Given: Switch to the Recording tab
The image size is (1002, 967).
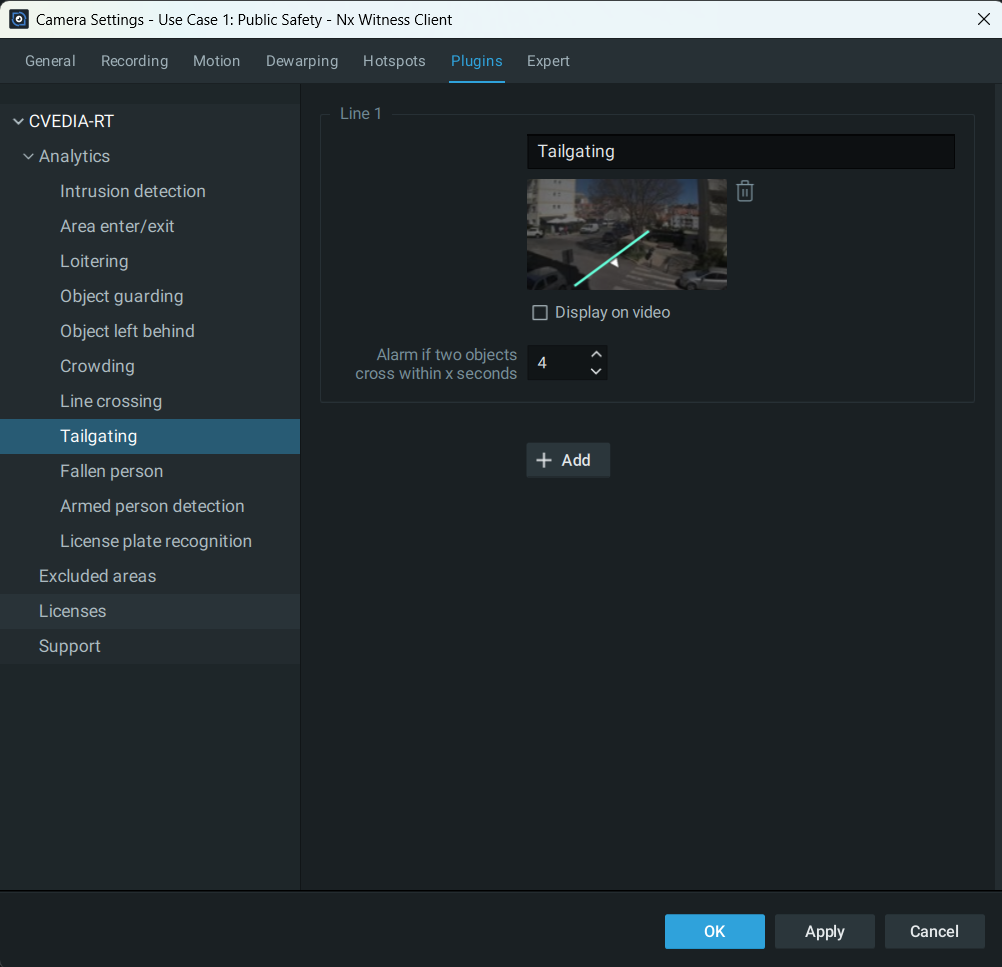Looking at the screenshot, I should pos(134,61).
